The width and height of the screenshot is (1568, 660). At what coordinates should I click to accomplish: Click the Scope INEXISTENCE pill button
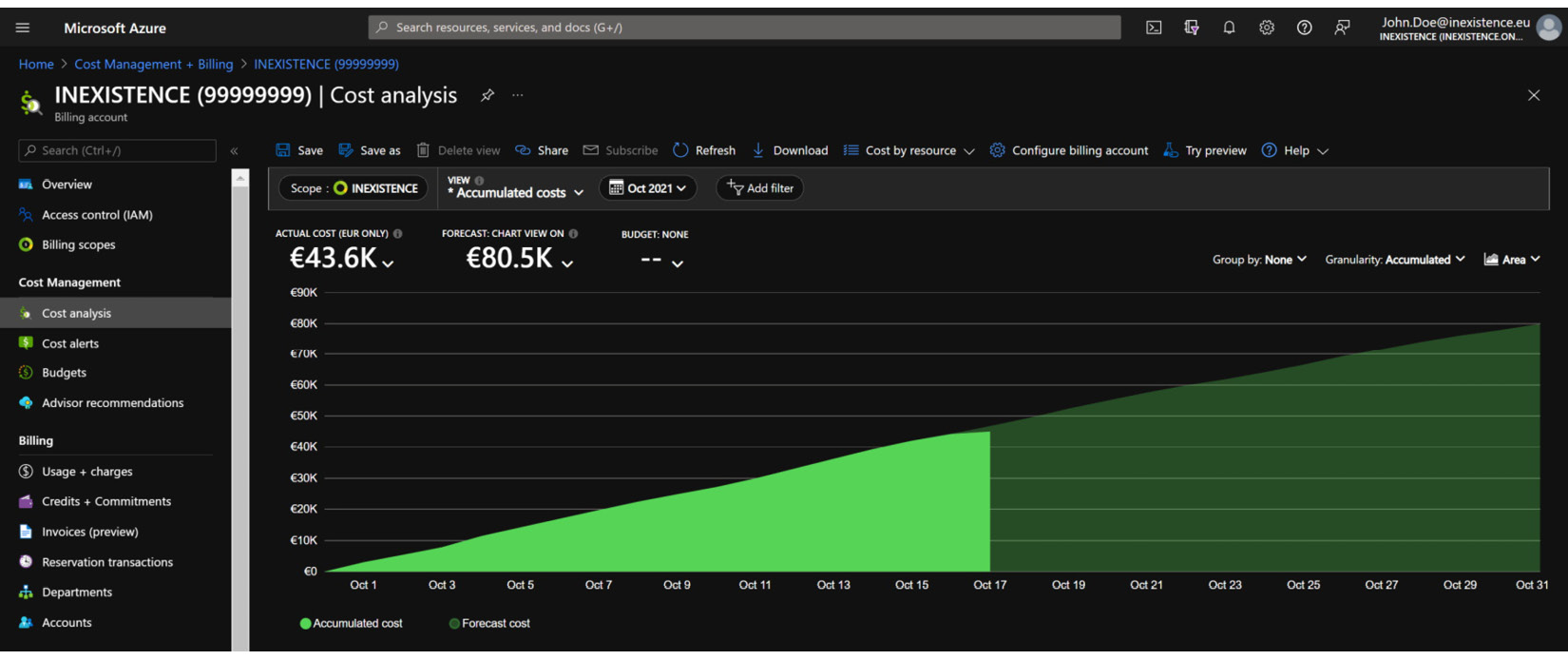pos(354,188)
